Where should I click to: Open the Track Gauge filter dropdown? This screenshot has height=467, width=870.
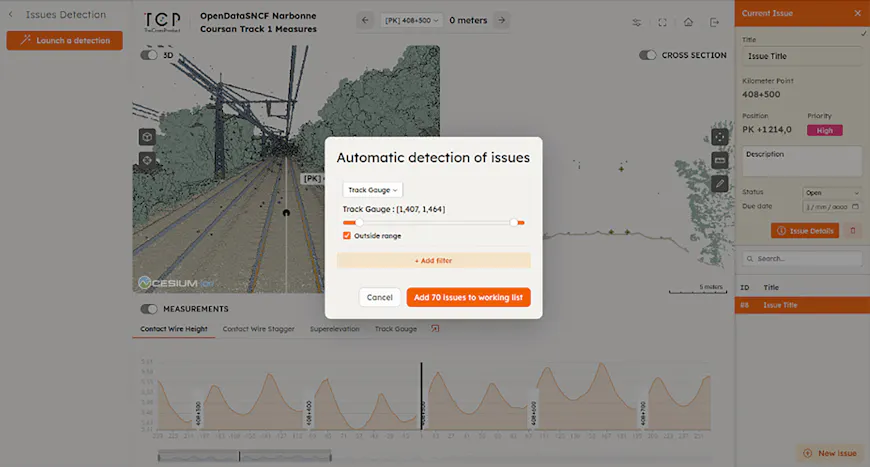coord(372,190)
